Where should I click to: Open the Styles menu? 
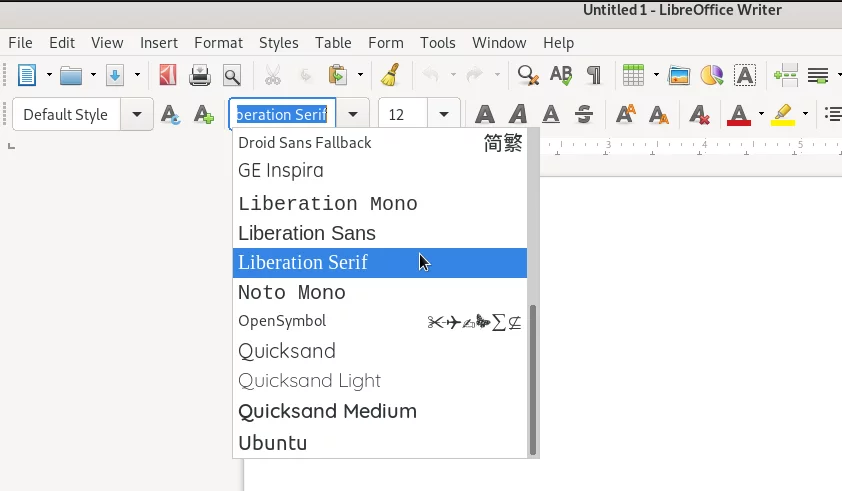click(x=278, y=42)
